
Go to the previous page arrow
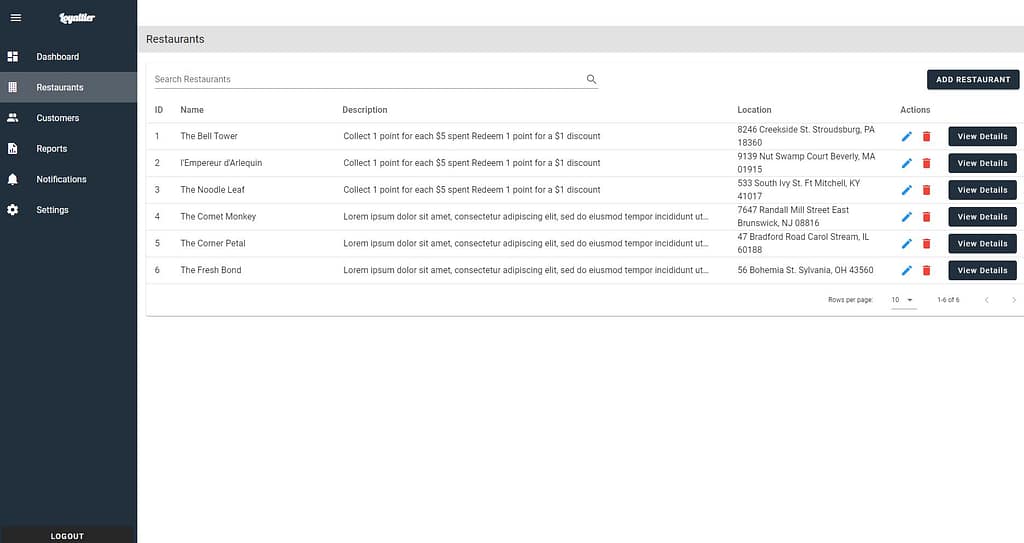coord(986,300)
